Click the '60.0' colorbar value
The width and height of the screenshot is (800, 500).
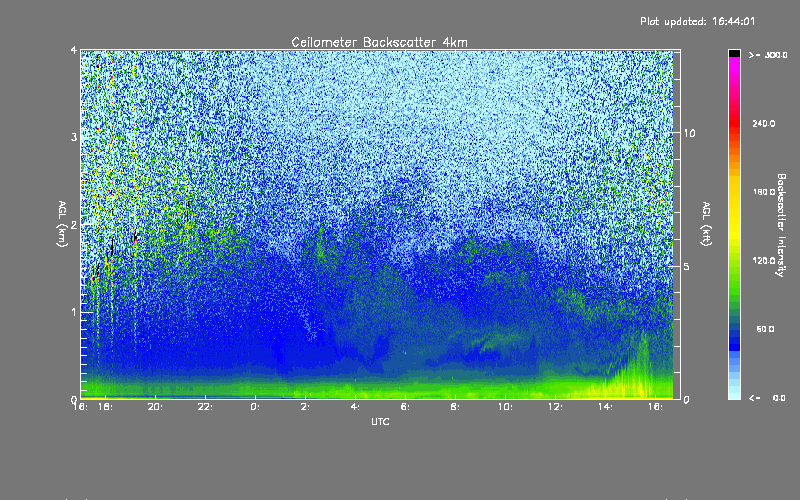[x=765, y=330]
